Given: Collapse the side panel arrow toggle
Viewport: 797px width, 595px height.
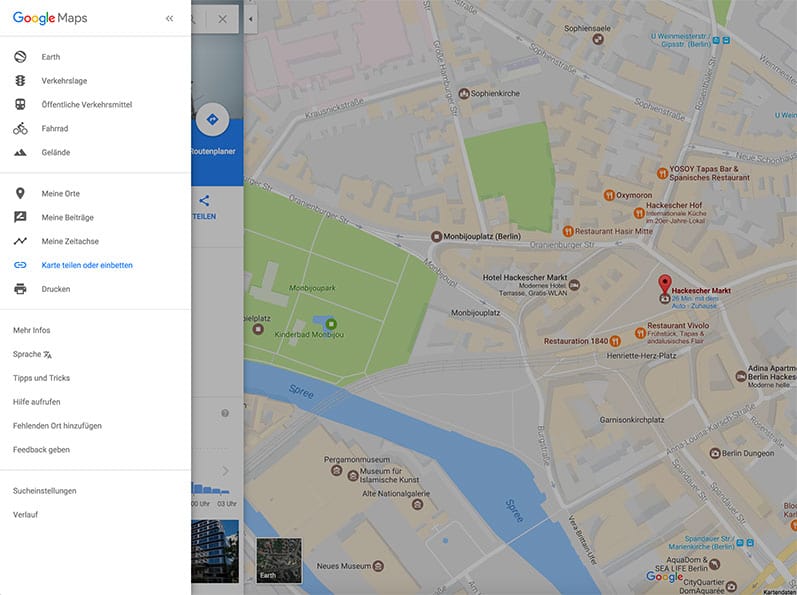Looking at the screenshot, I should tap(250, 19).
